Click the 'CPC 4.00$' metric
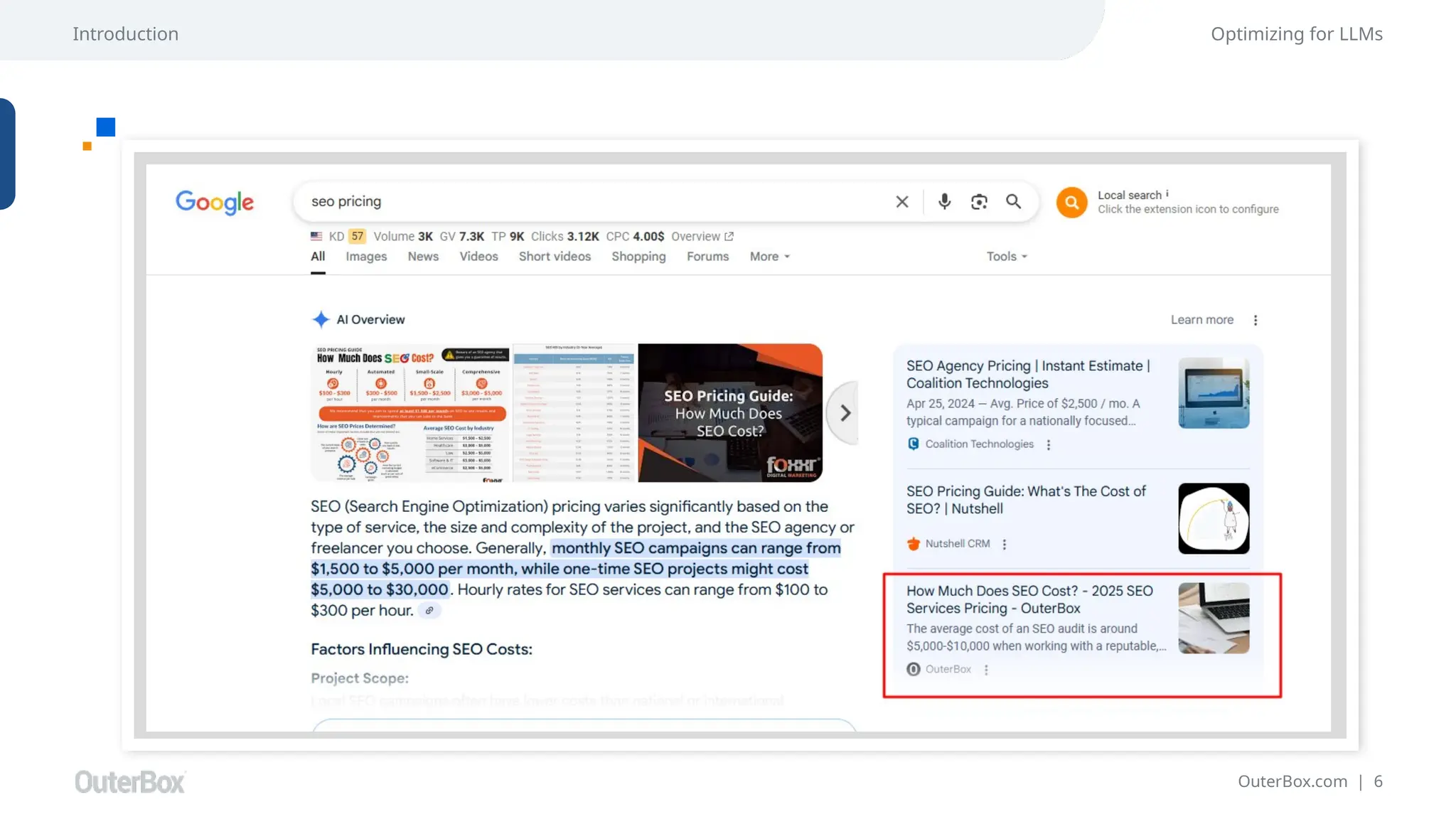The height and width of the screenshot is (819, 1456). [x=635, y=237]
